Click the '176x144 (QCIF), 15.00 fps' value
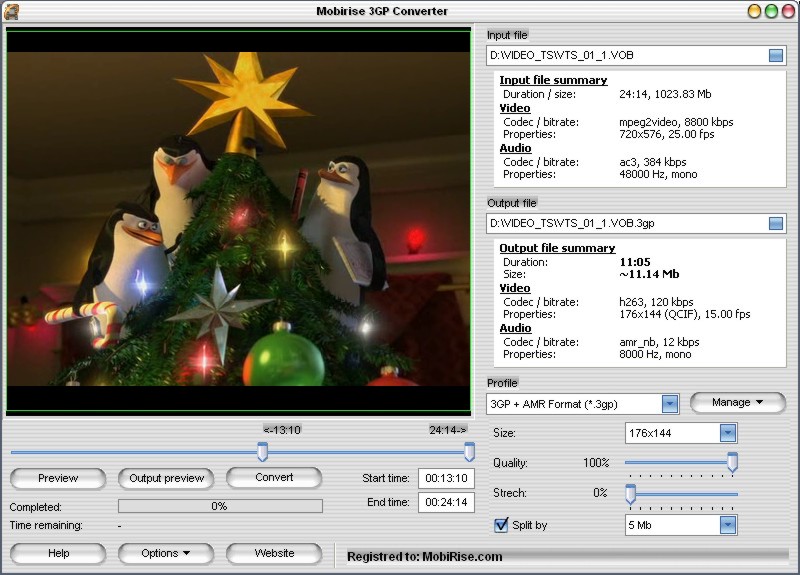The height and width of the screenshot is (575, 800). point(685,314)
